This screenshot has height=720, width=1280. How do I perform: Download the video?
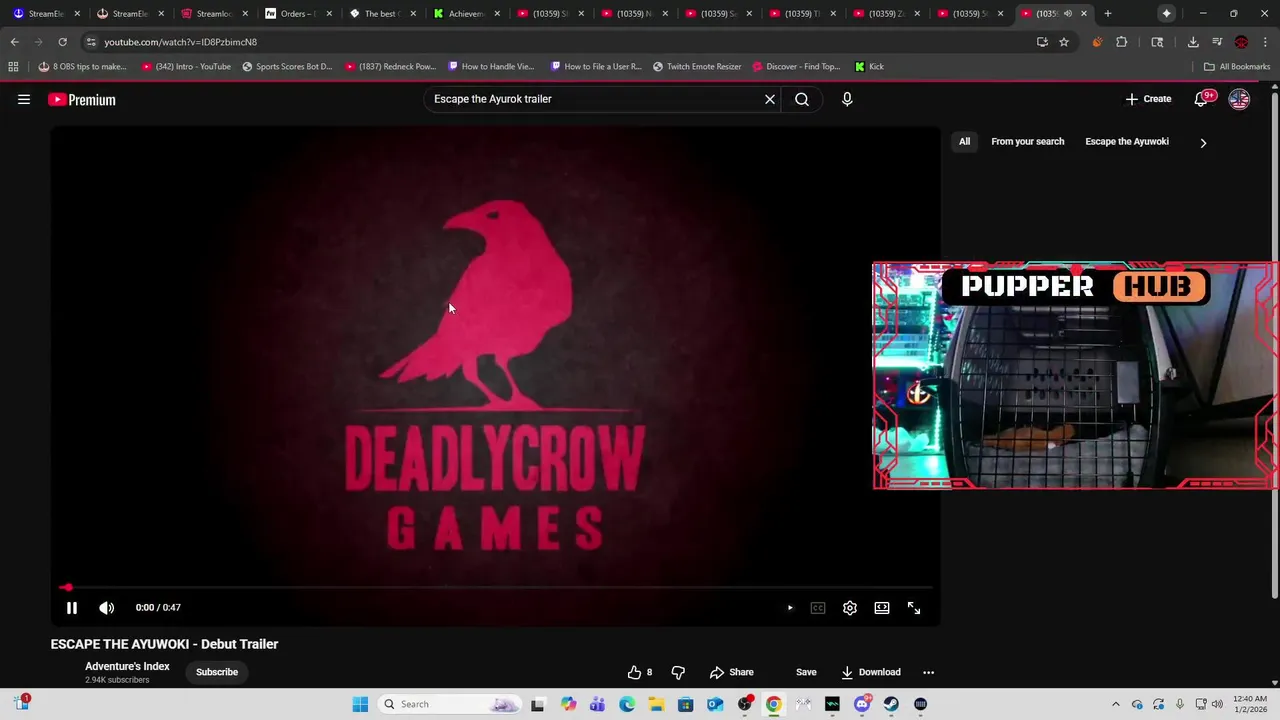pos(871,672)
